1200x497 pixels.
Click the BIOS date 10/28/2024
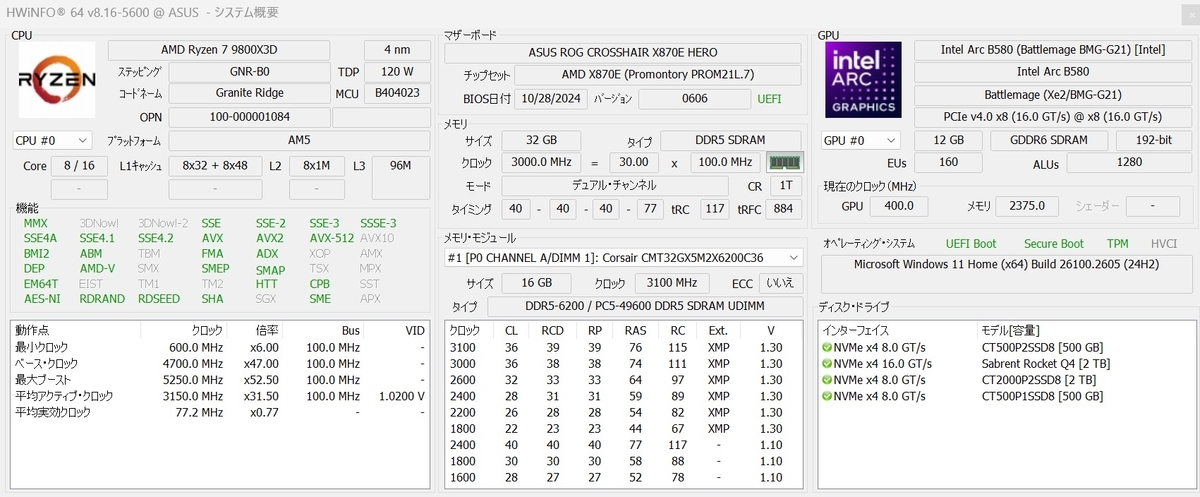coord(552,99)
